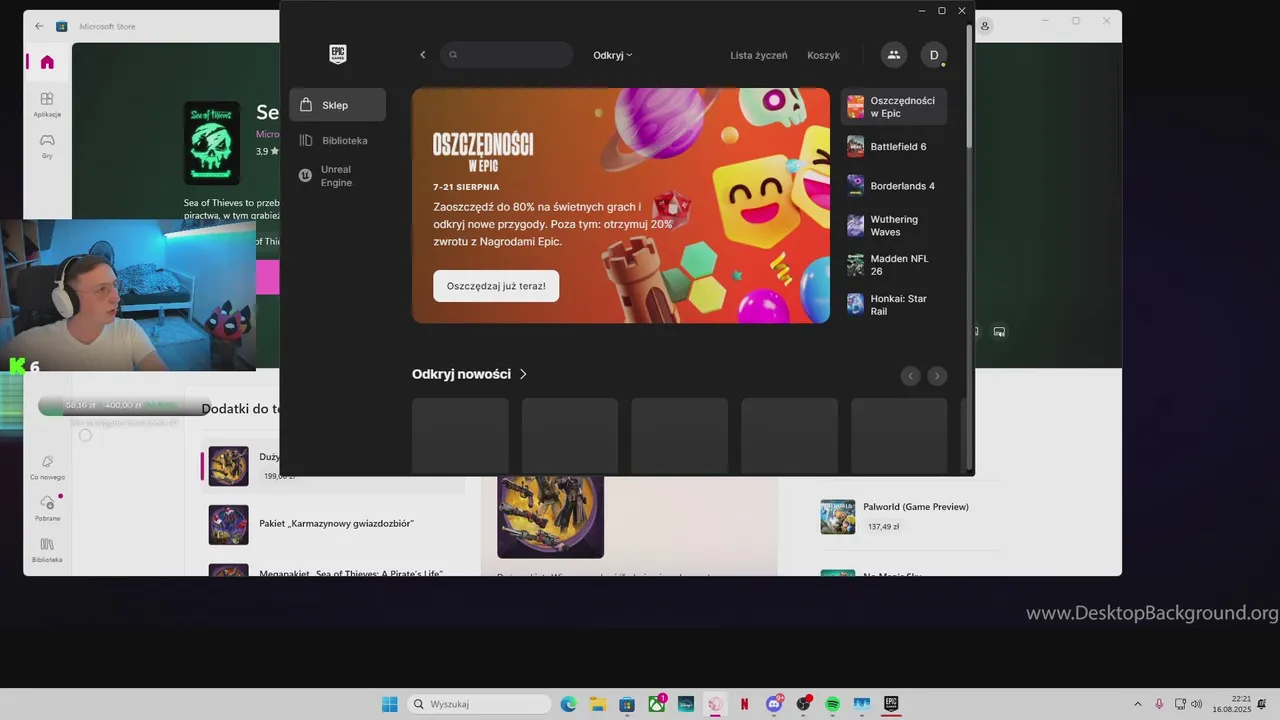Open the D profile avatar menu

(934, 55)
